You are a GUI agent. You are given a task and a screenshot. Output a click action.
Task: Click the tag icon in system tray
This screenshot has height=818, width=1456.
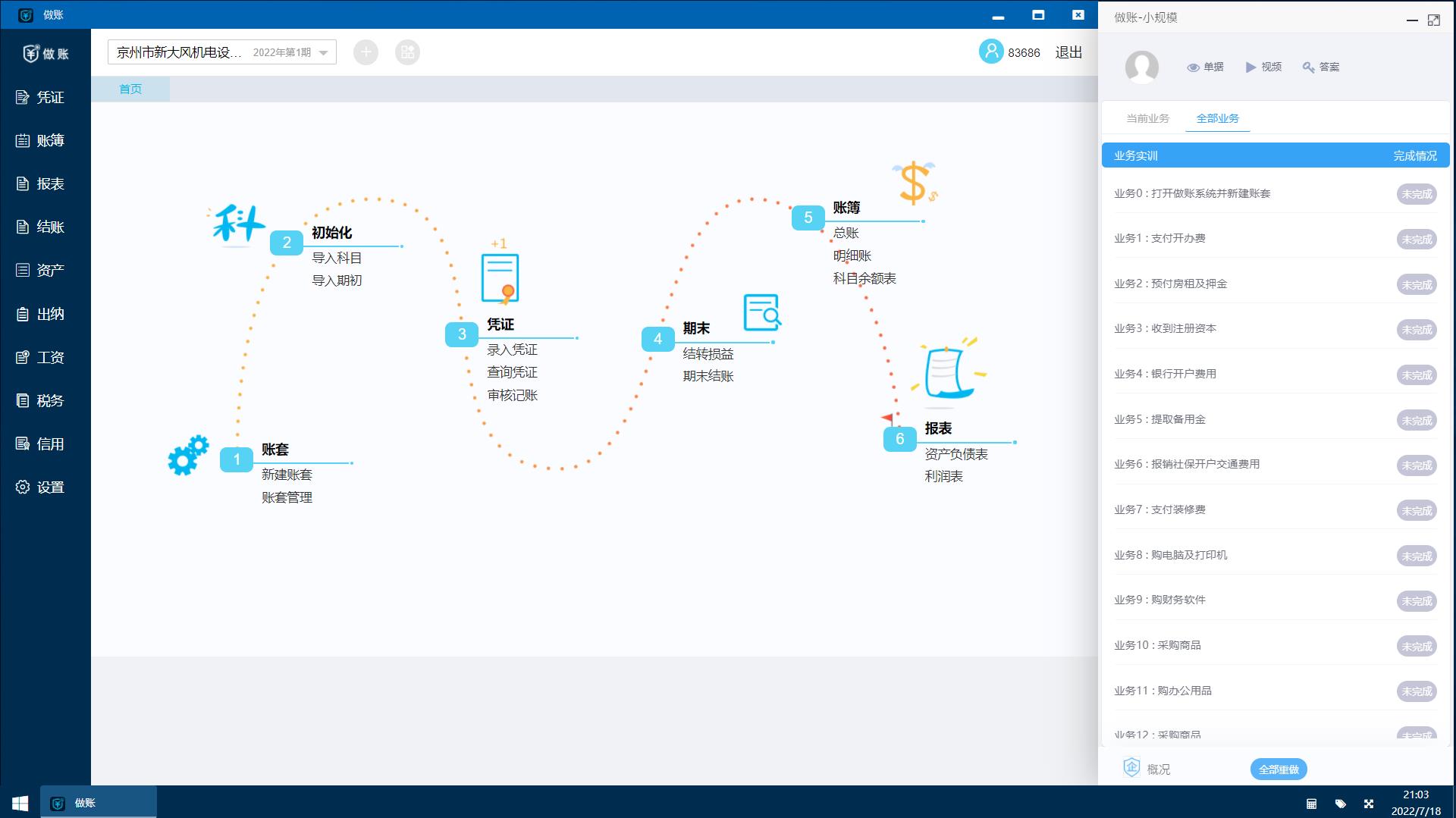[1340, 804]
